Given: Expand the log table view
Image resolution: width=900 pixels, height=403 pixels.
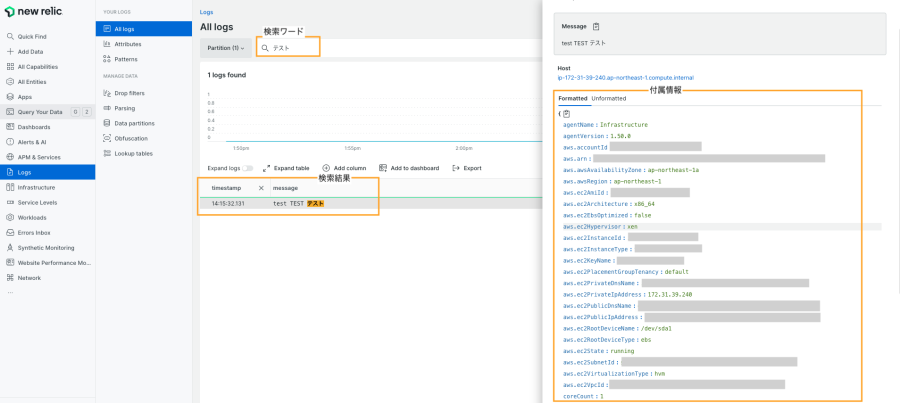Looking at the screenshot, I should pos(286,168).
